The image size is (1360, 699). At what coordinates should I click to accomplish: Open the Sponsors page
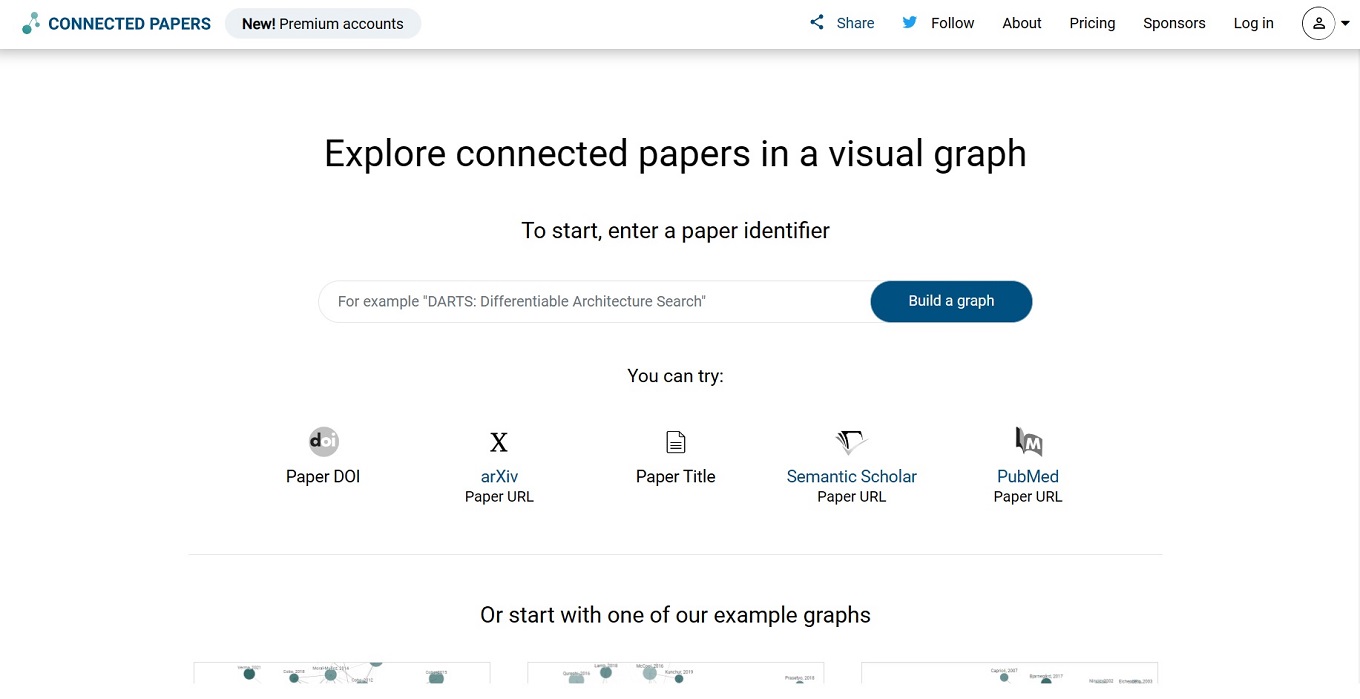pyautogui.click(x=1174, y=23)
